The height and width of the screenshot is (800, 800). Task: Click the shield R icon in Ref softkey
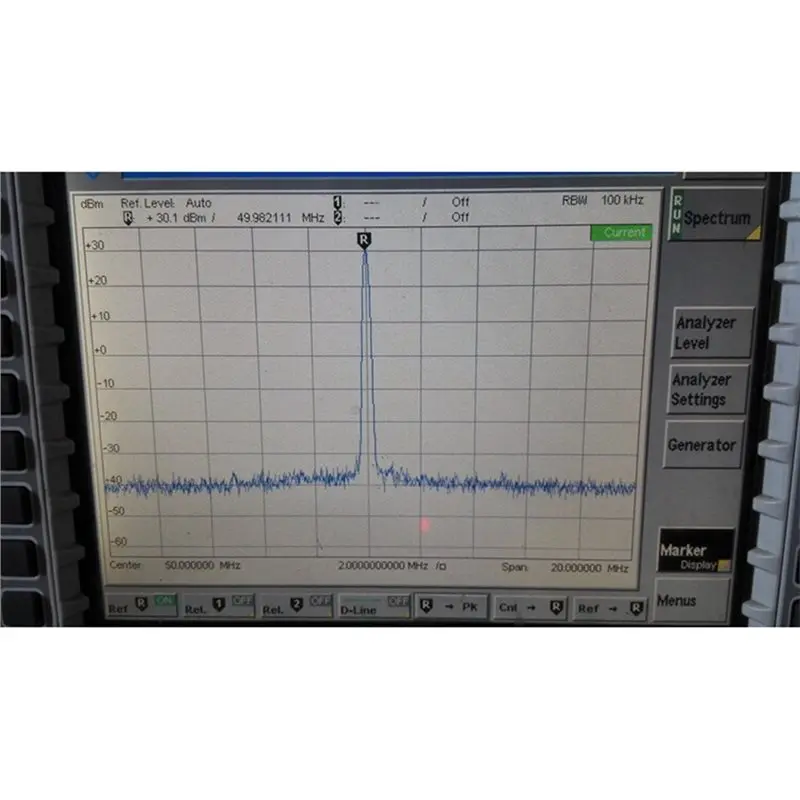[x=141, y=604]
